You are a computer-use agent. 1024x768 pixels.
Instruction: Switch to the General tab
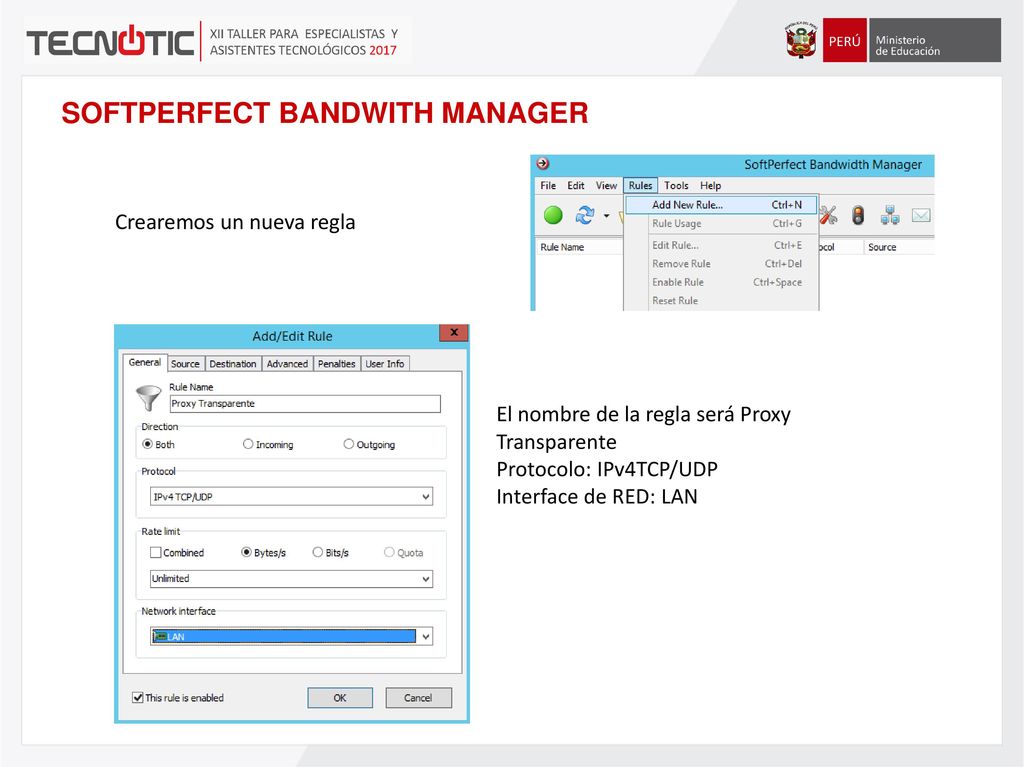[144, 362]
